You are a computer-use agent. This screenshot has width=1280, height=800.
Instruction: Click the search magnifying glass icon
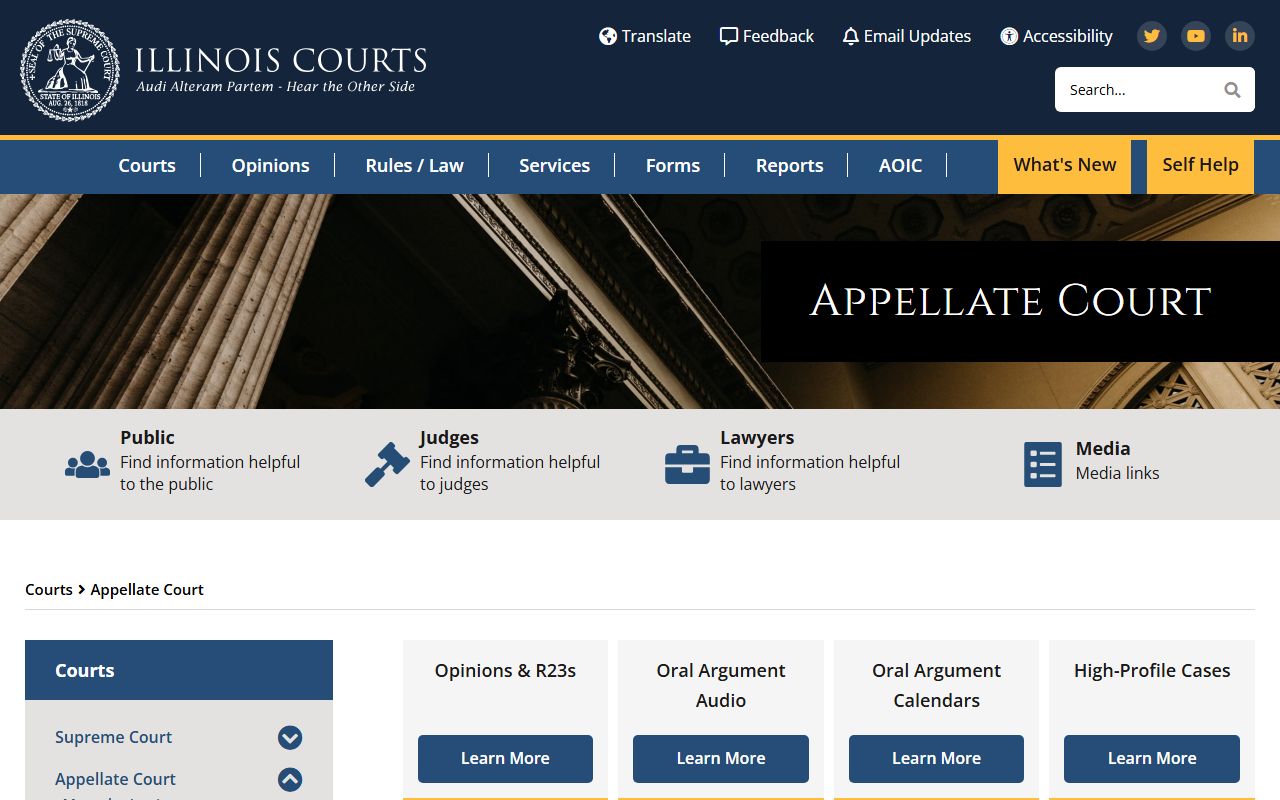coord(1232,90)
